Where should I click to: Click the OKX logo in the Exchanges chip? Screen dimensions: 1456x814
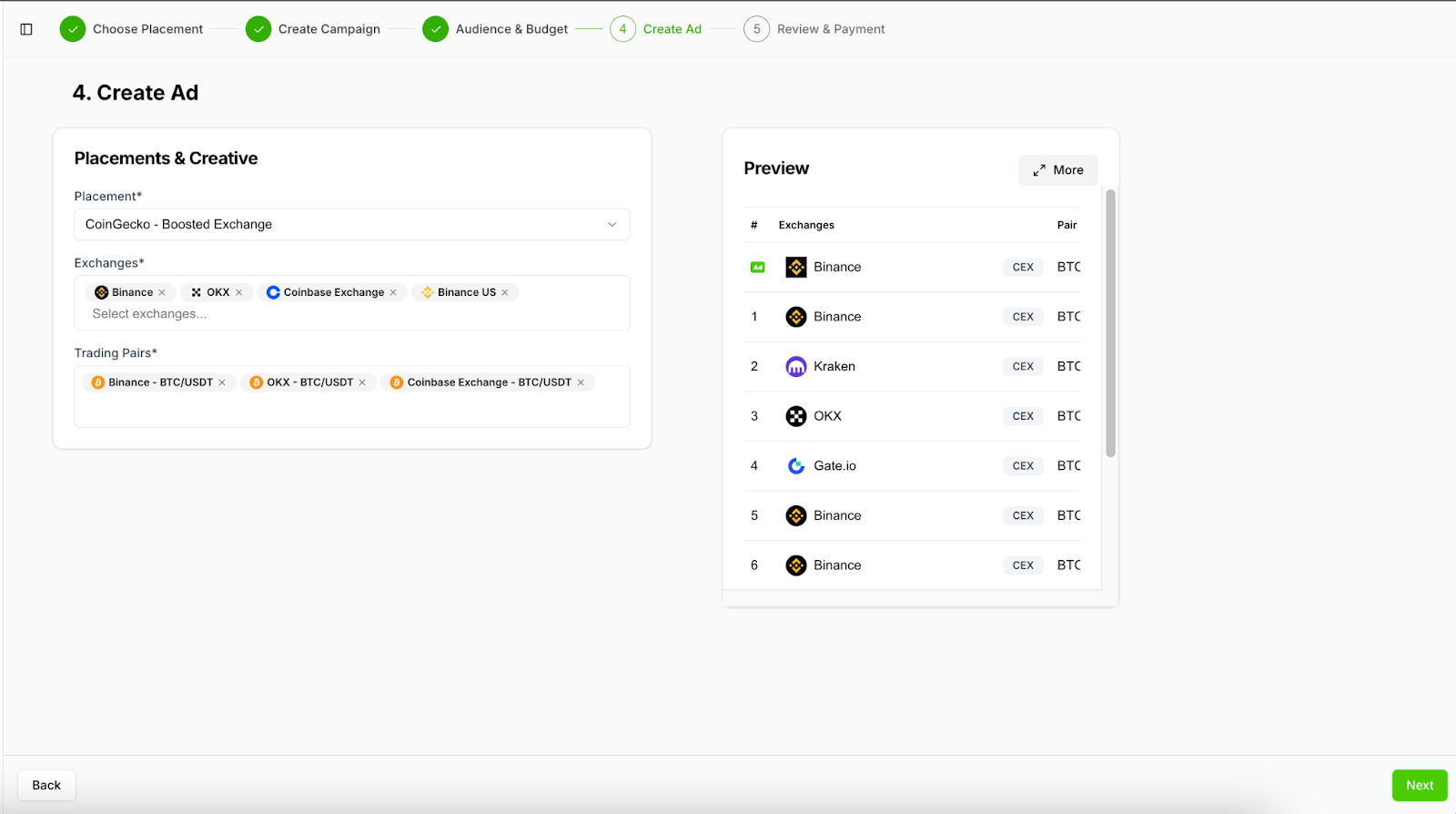(x=197, y=292)
